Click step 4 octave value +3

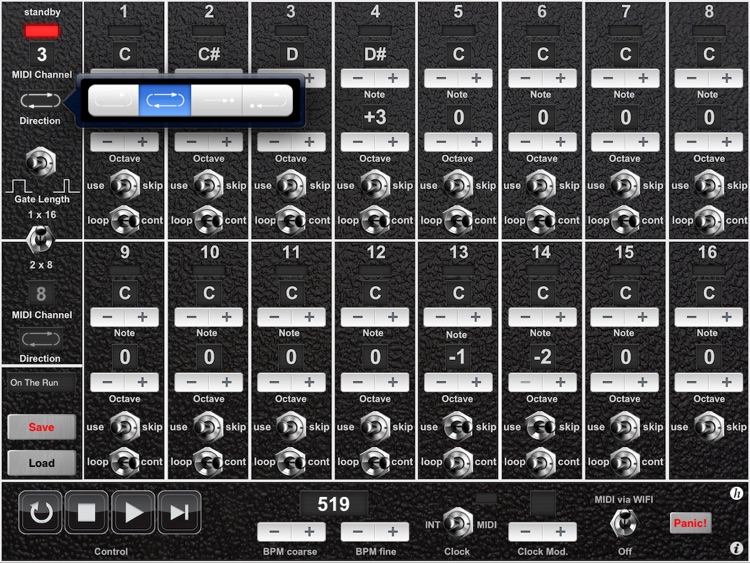375,117
